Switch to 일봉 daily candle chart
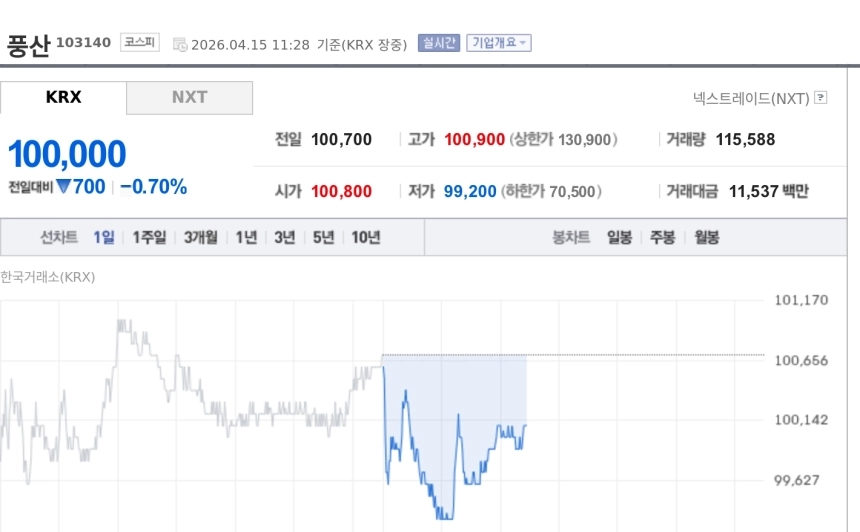The height and width of the screenshot is (532, 860). click(619, 238)
